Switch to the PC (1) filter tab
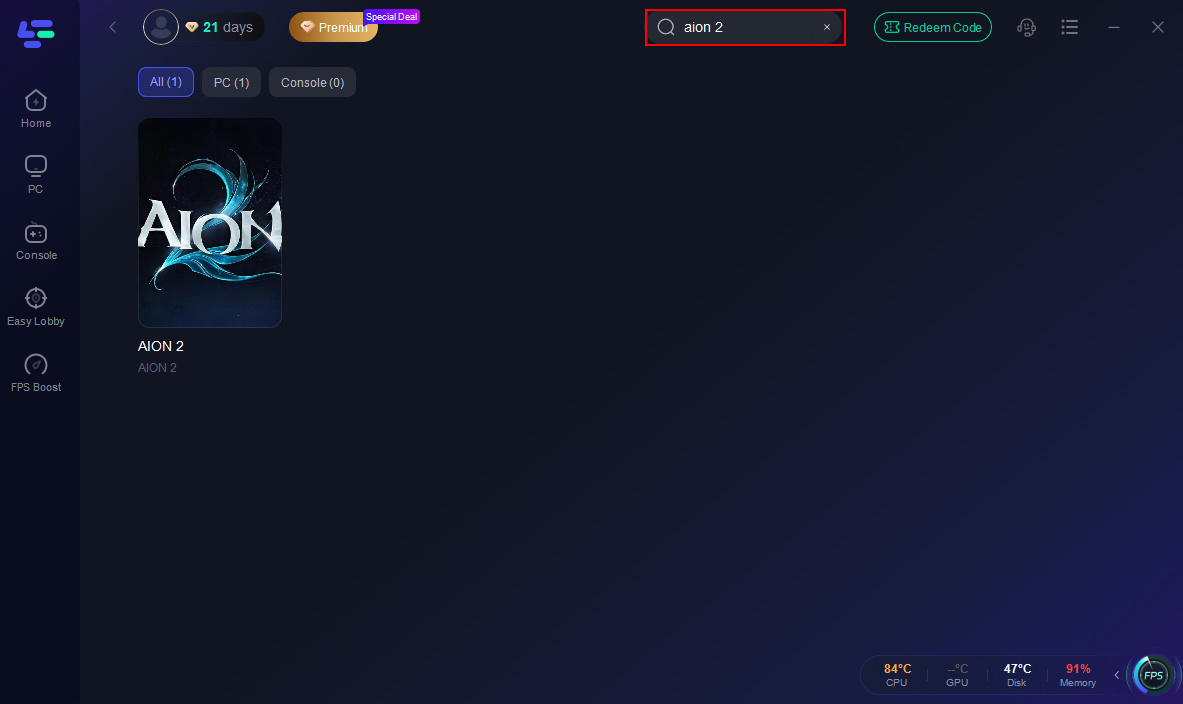The image size is (1183, 704). [x=231, y=82]
